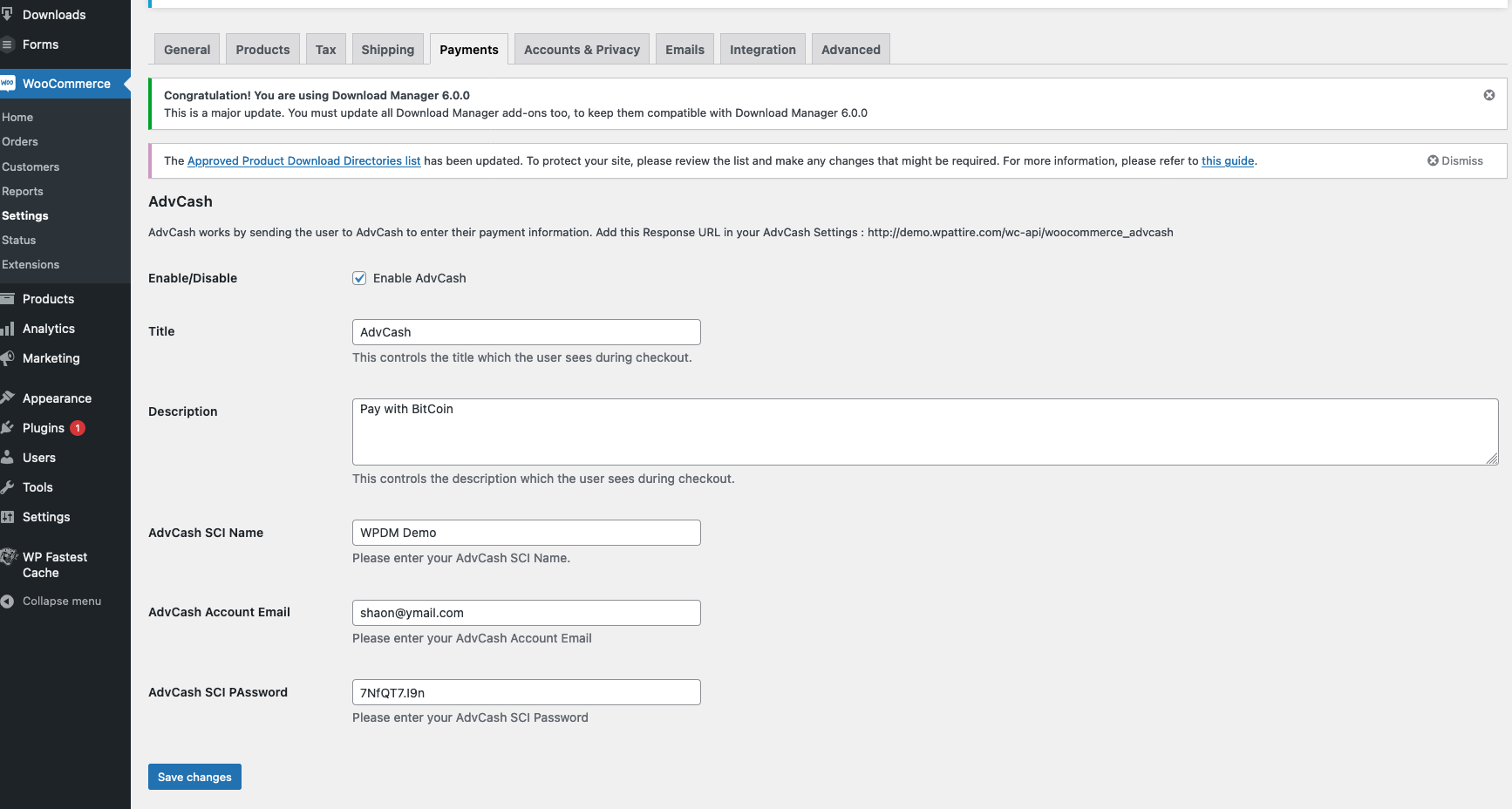Open the Advanced tab
The image size is (1512, 809).
[850, 50]
